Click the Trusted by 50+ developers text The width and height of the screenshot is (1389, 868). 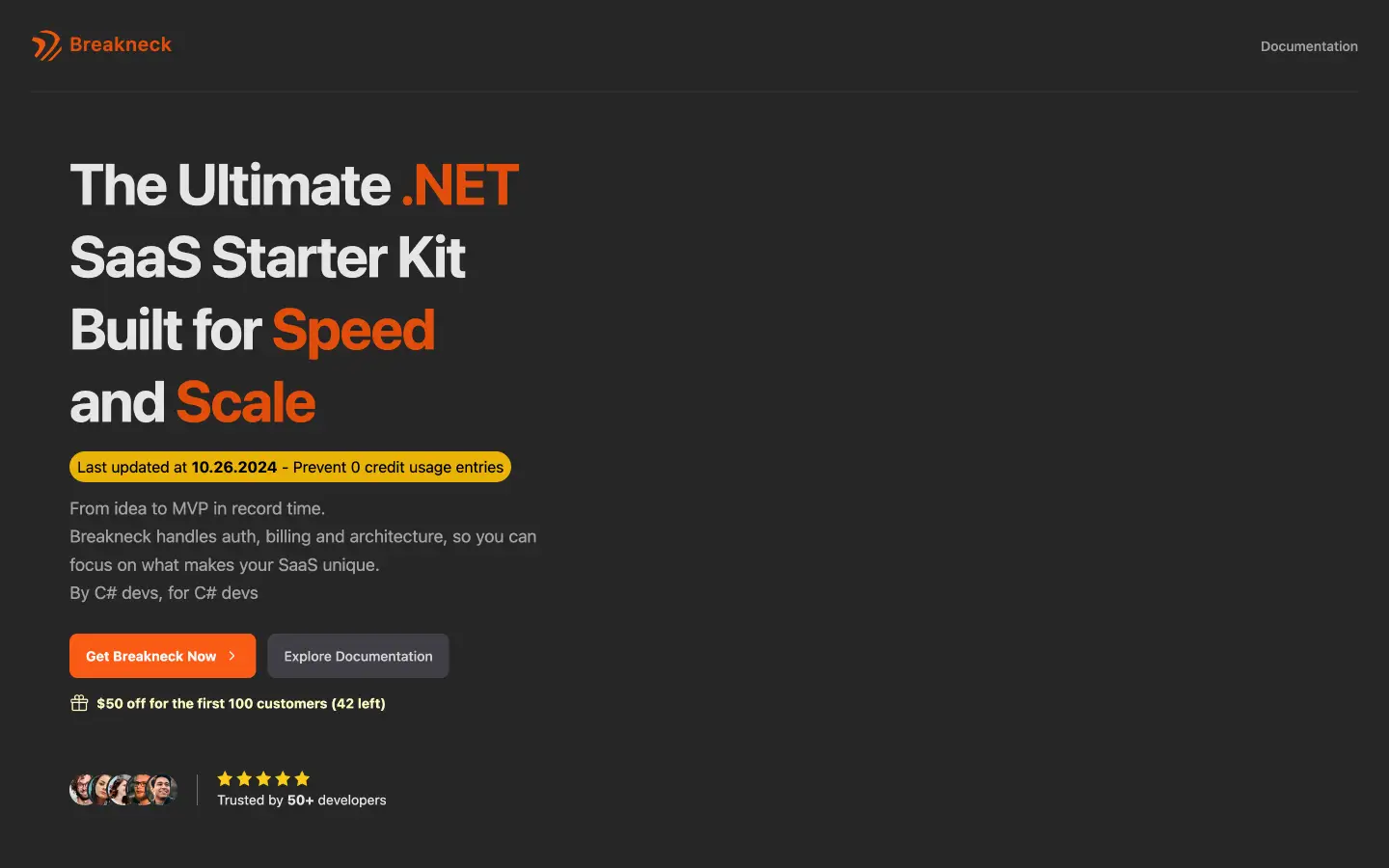coord(302,800)
